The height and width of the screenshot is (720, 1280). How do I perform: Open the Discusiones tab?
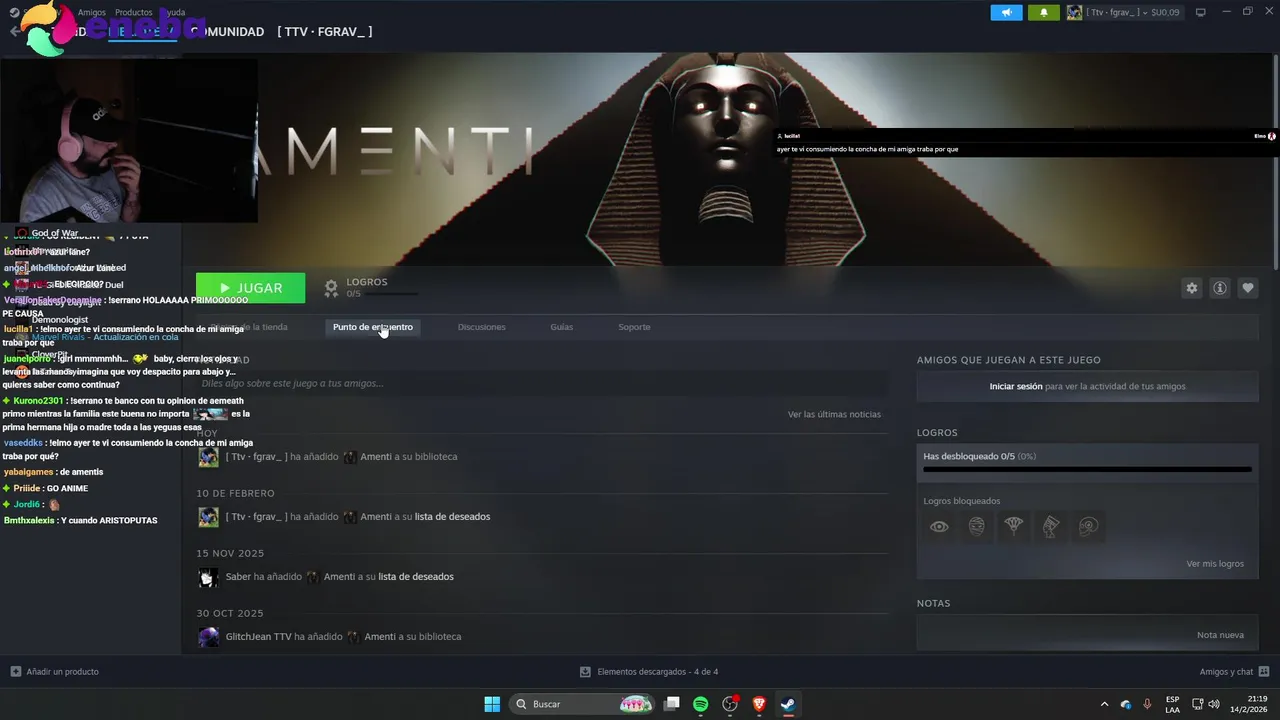481,327
